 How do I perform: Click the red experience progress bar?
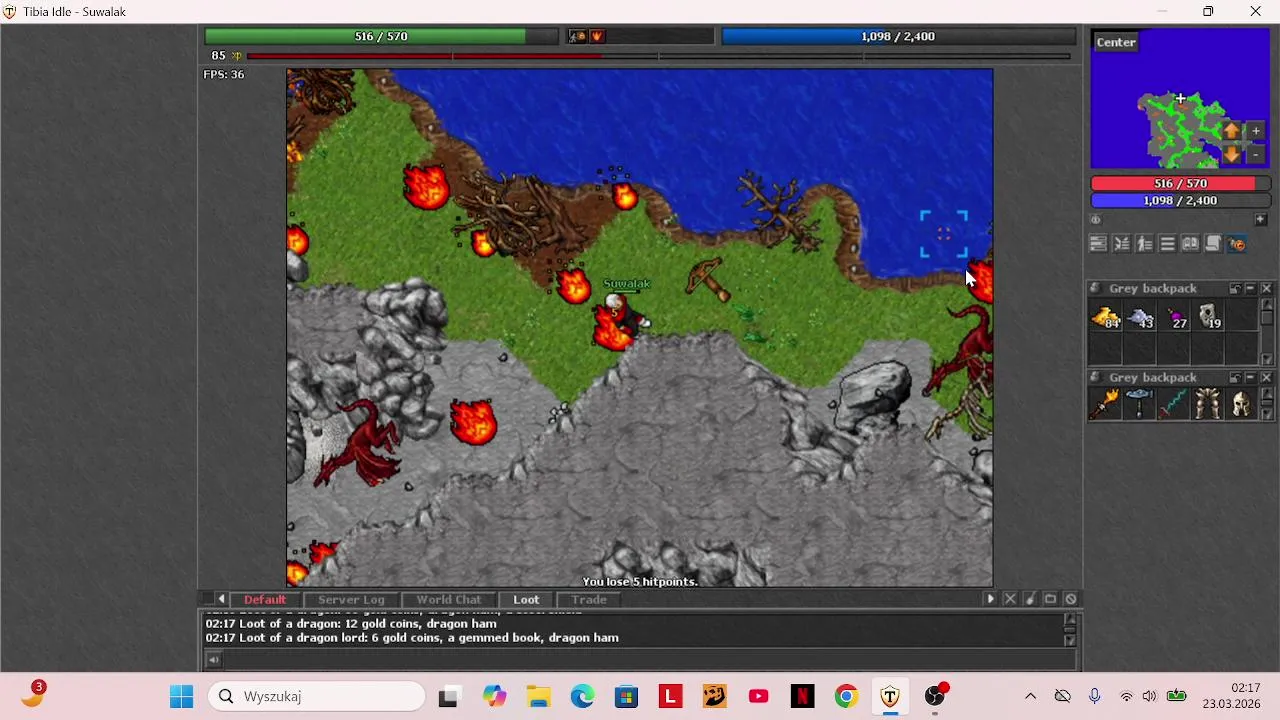(x=658, y=56)
